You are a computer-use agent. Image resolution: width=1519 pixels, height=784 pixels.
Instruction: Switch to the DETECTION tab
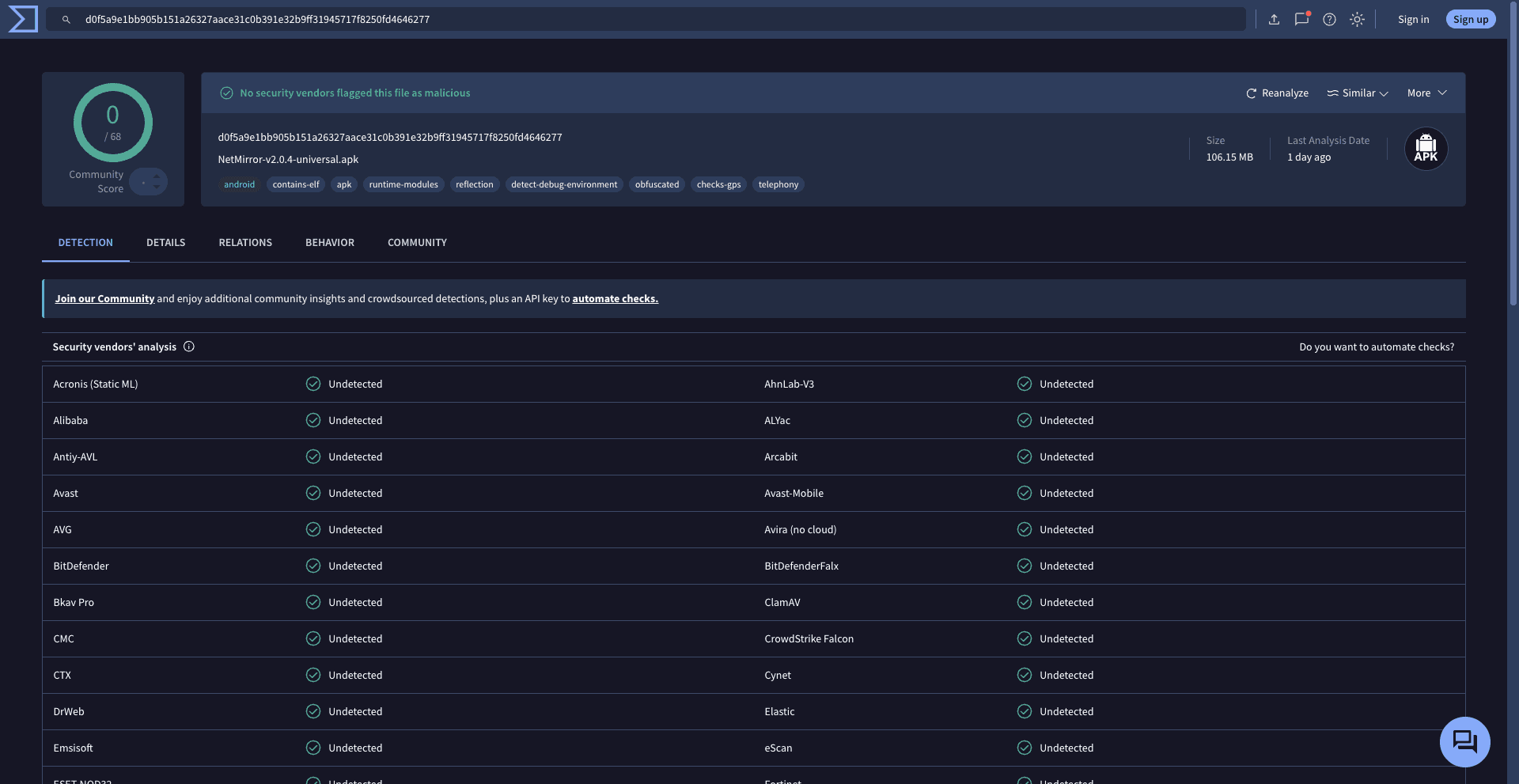coord(85,243)
